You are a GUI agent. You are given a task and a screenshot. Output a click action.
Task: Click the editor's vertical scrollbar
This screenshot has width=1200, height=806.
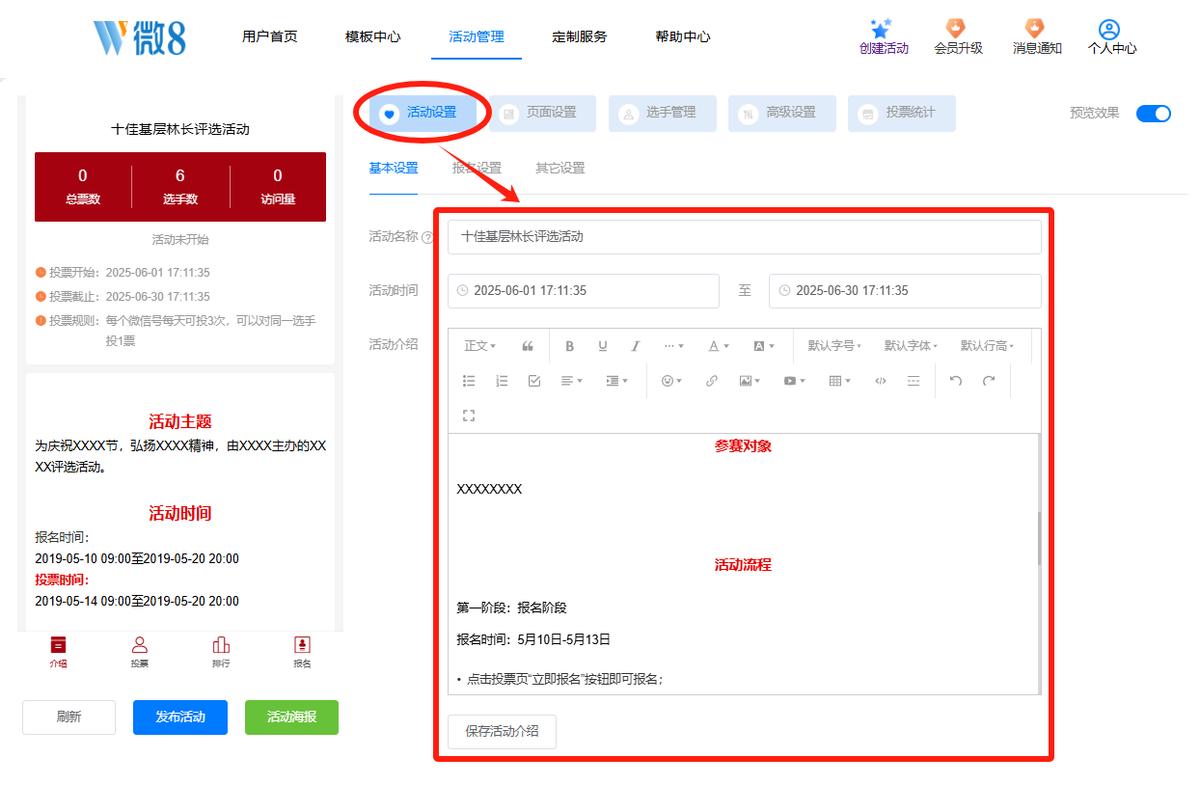coord(1038,539)
